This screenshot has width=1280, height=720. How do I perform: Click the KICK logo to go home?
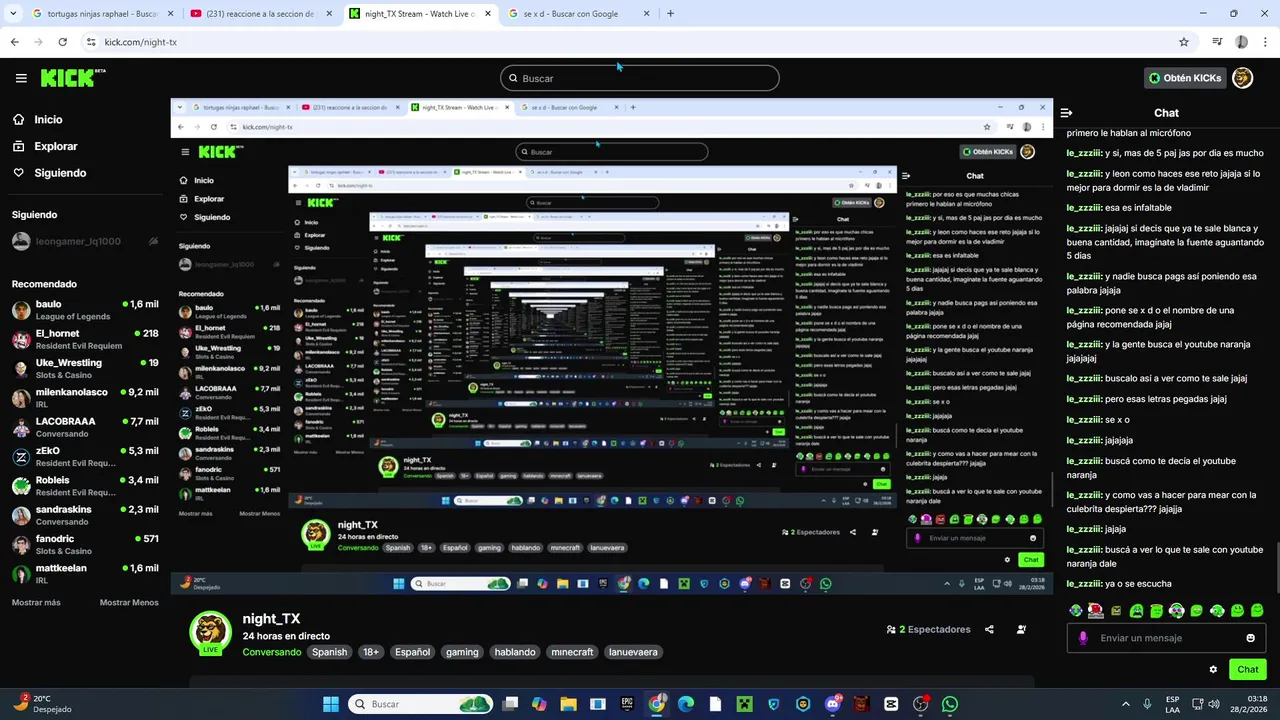(73, 78)
